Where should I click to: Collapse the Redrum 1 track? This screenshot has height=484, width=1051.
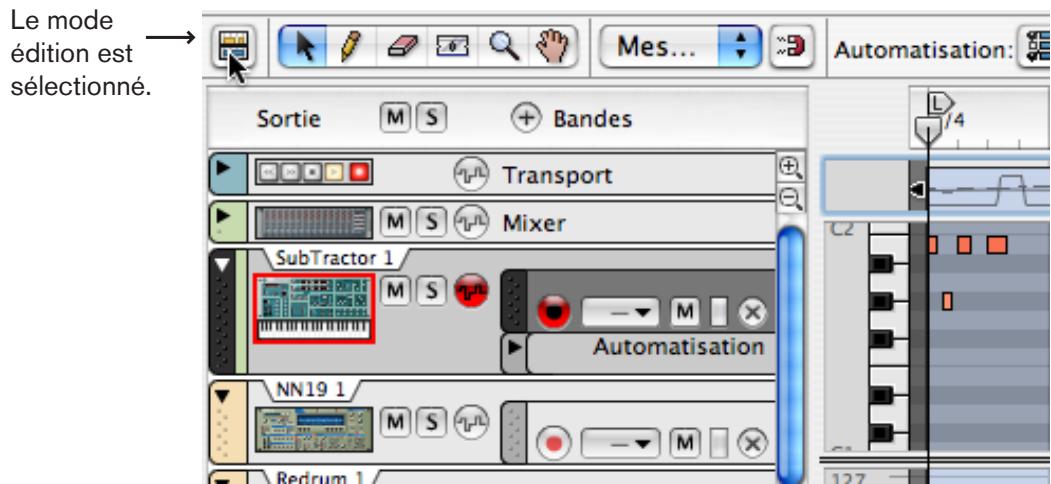coord(224,479)
